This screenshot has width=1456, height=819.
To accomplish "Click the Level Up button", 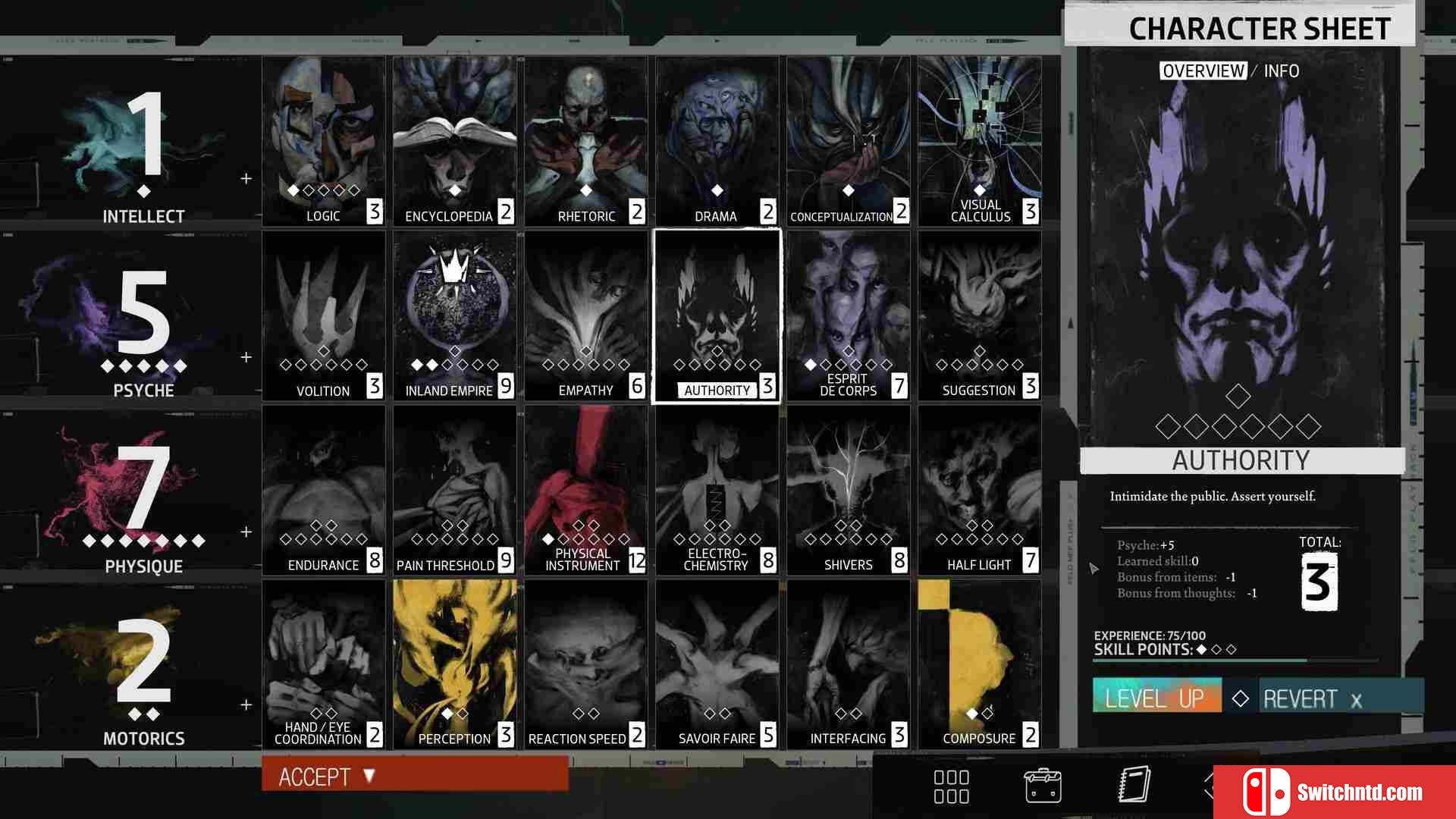I will click(1157, 695).
